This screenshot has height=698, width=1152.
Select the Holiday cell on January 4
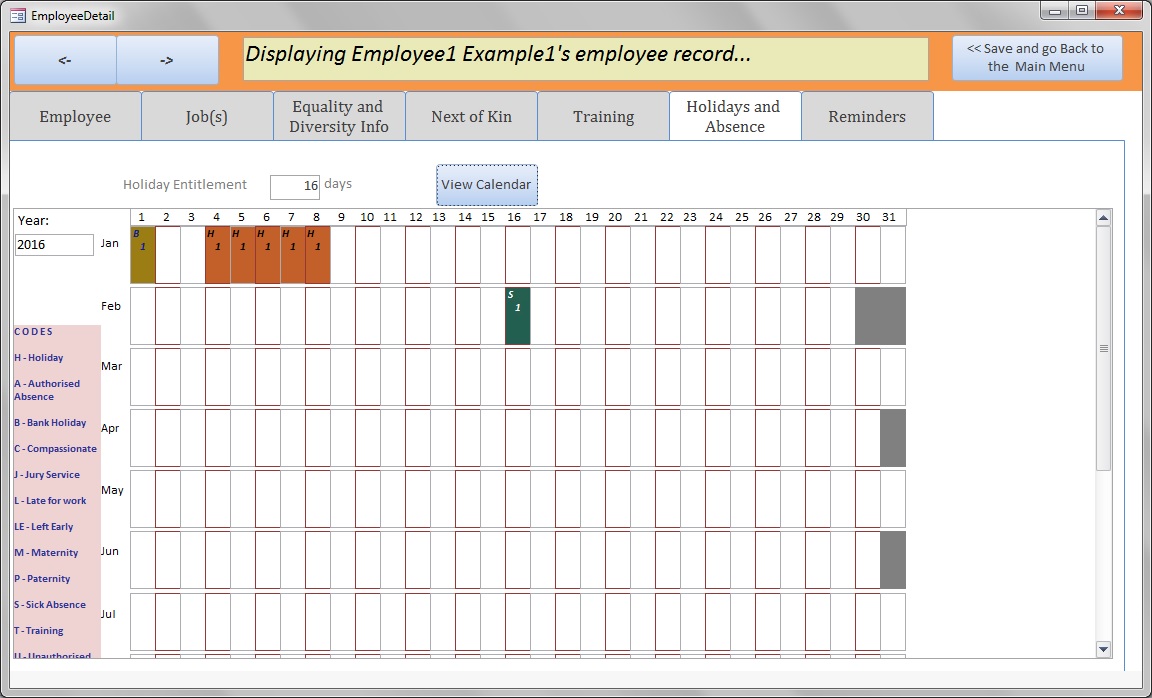(217, 255)
